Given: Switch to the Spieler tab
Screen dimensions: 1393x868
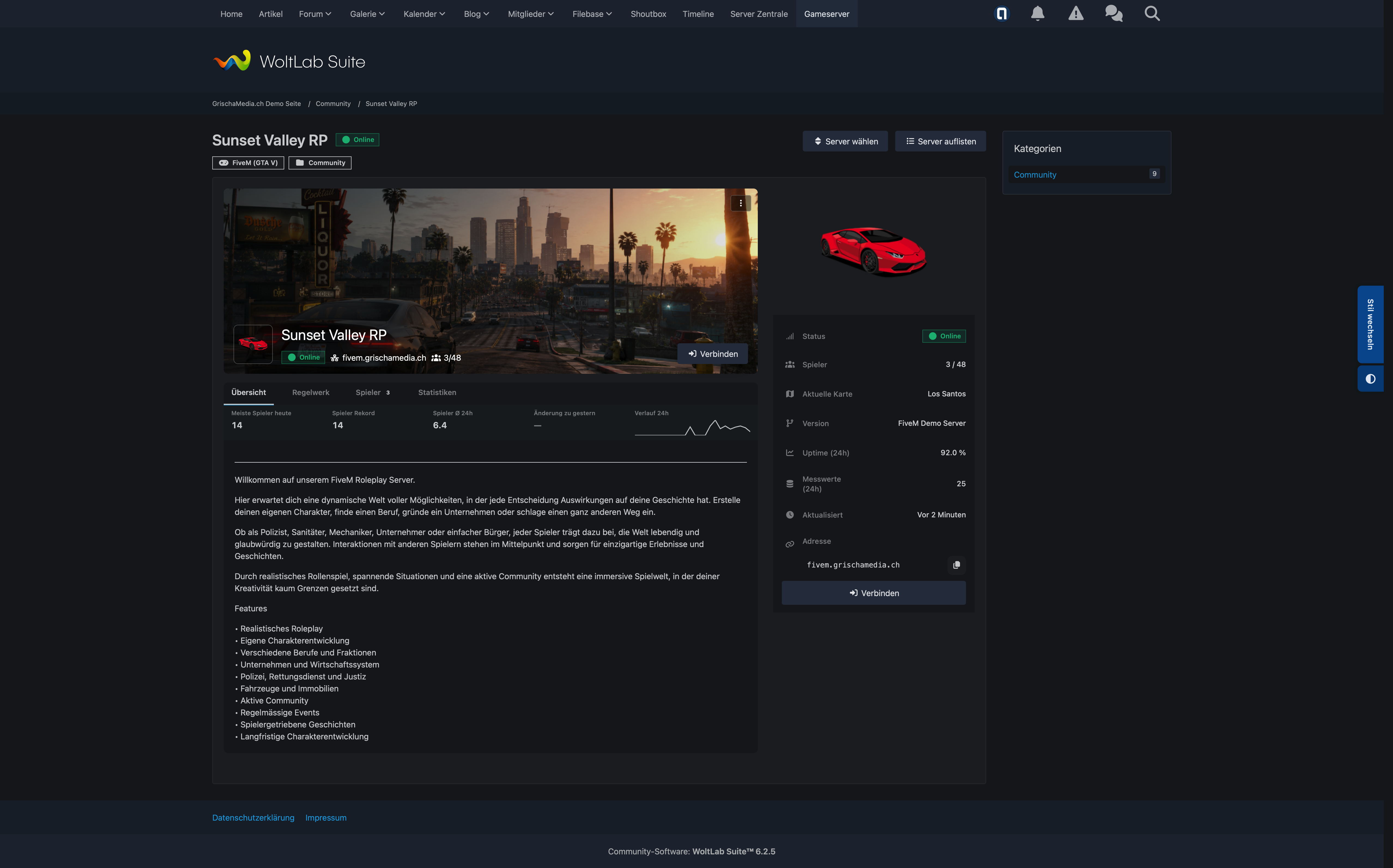Looking at the screenshot, I should click(x=373, y=393).
